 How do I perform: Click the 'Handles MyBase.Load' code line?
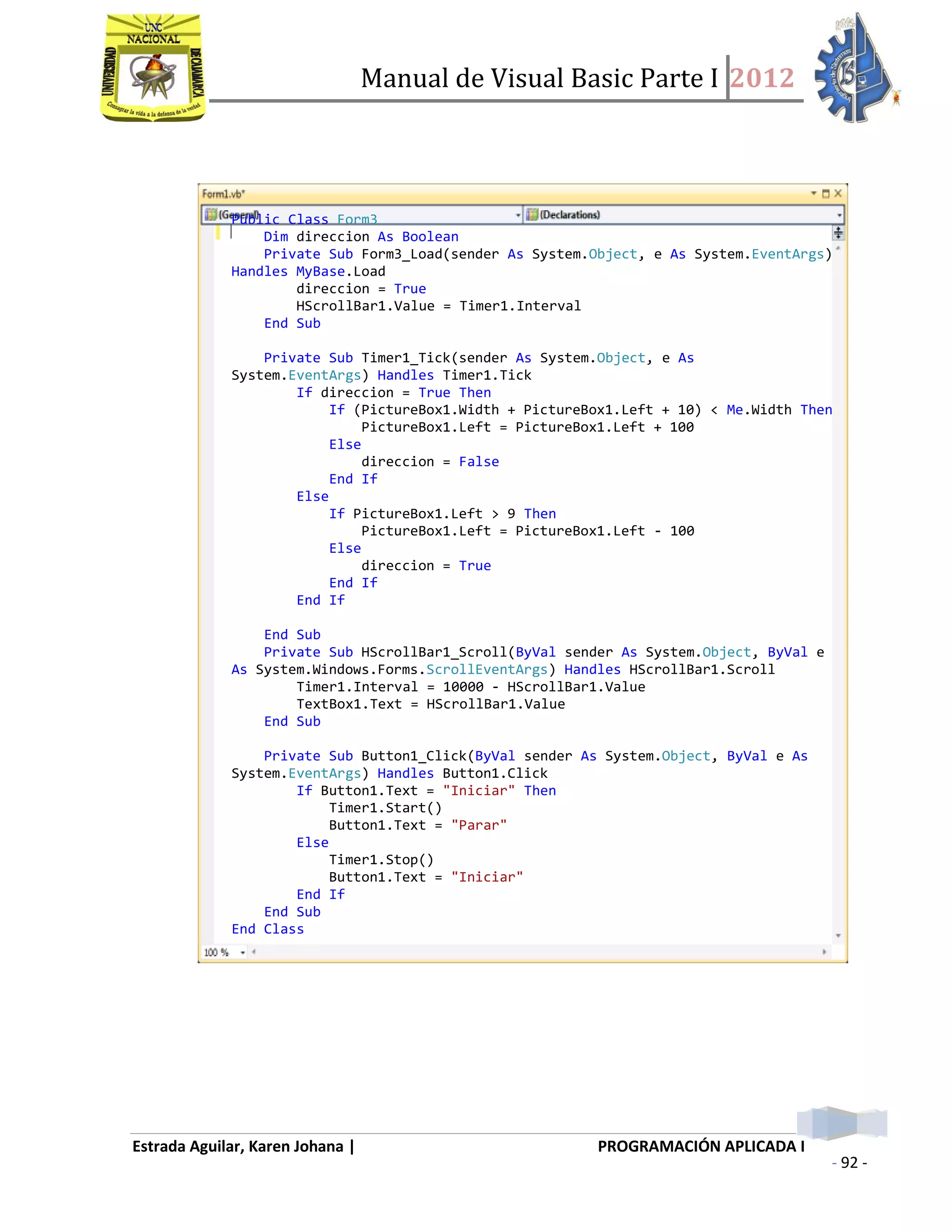click(x=309, y=272)
